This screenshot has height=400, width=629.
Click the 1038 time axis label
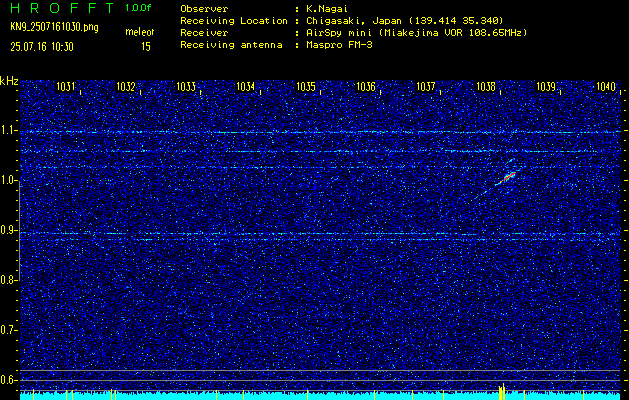[x=485, y=86]
